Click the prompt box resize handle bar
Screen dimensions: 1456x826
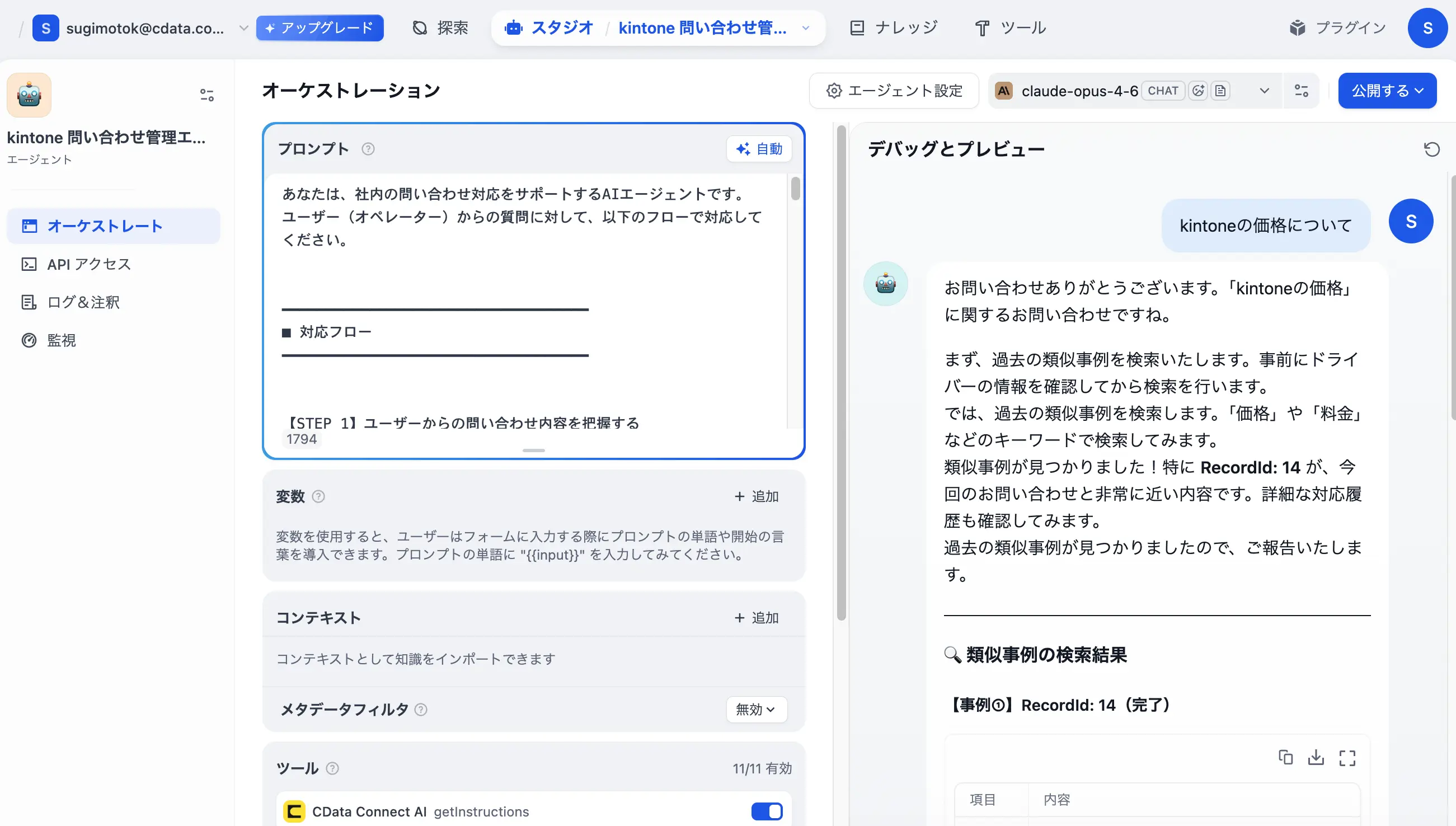534,450
